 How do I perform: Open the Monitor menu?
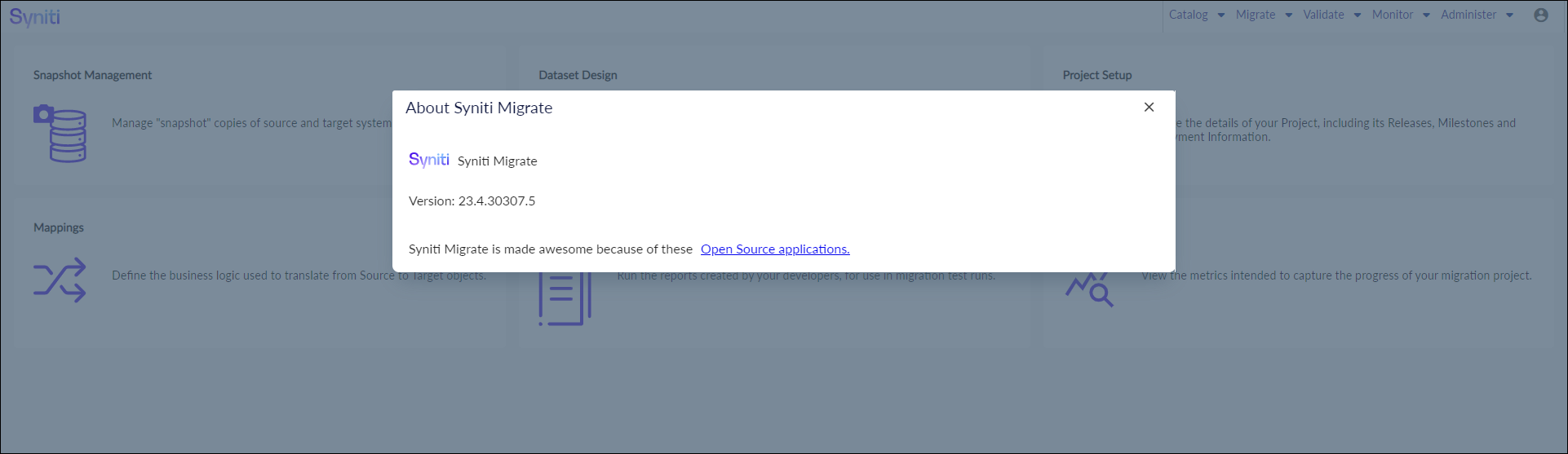(1393, 15)
